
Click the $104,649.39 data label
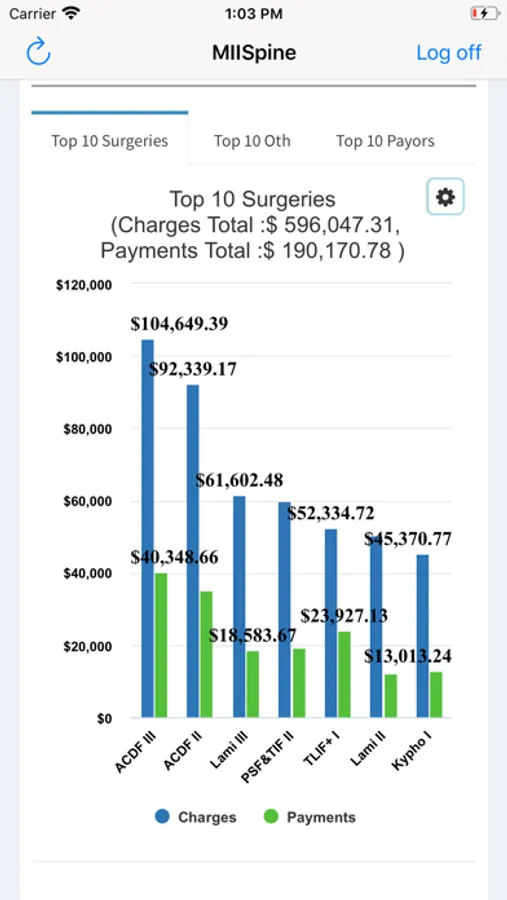pos(179,324)
